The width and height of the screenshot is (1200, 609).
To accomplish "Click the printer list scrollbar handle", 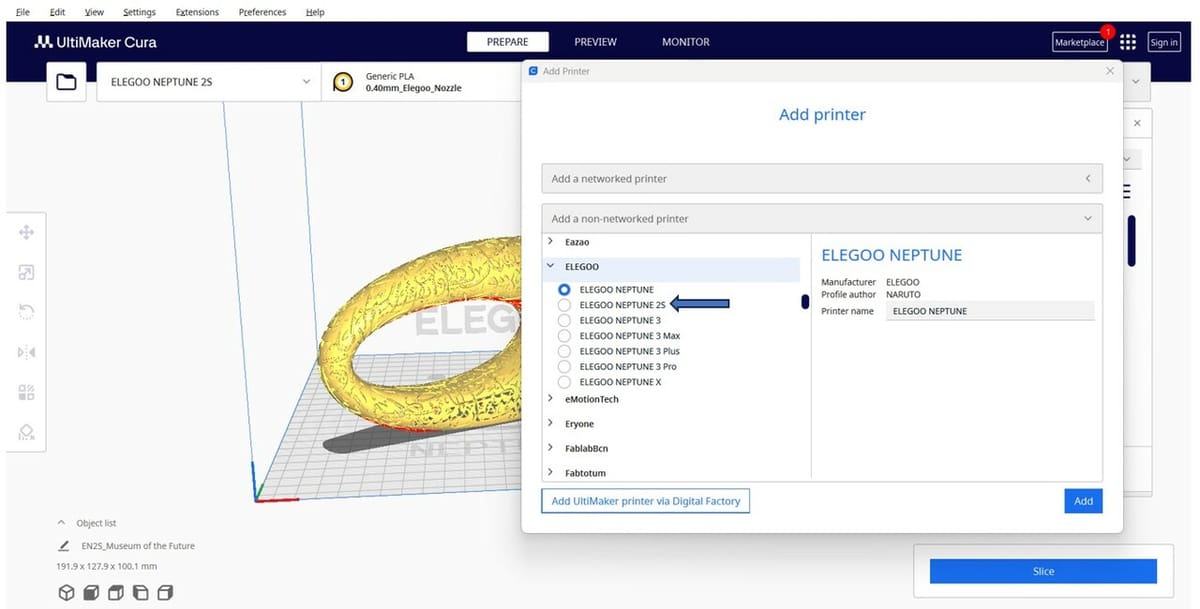I will (x=805, y=302).
